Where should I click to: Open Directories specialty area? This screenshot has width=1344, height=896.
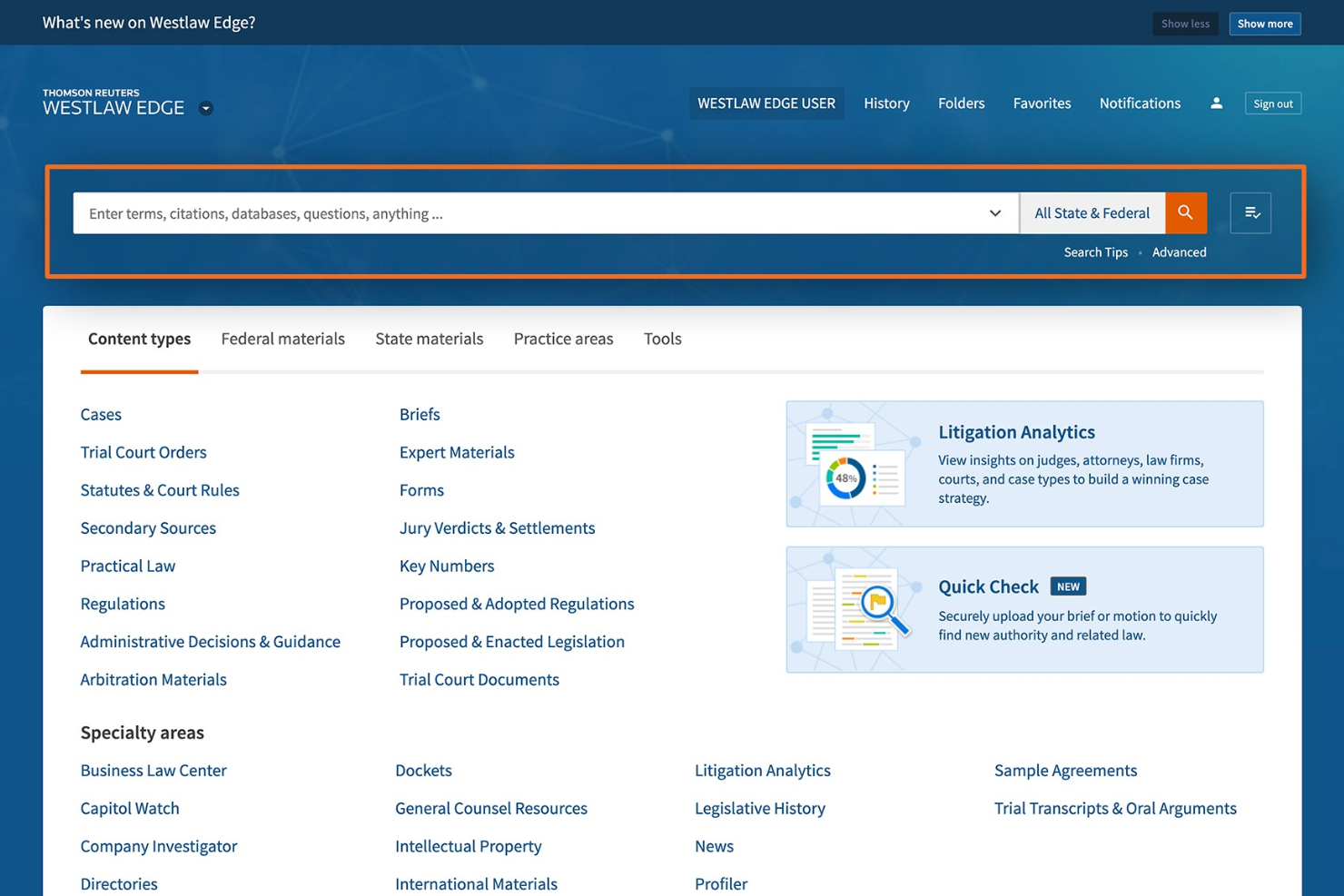[x=119, y=884]
